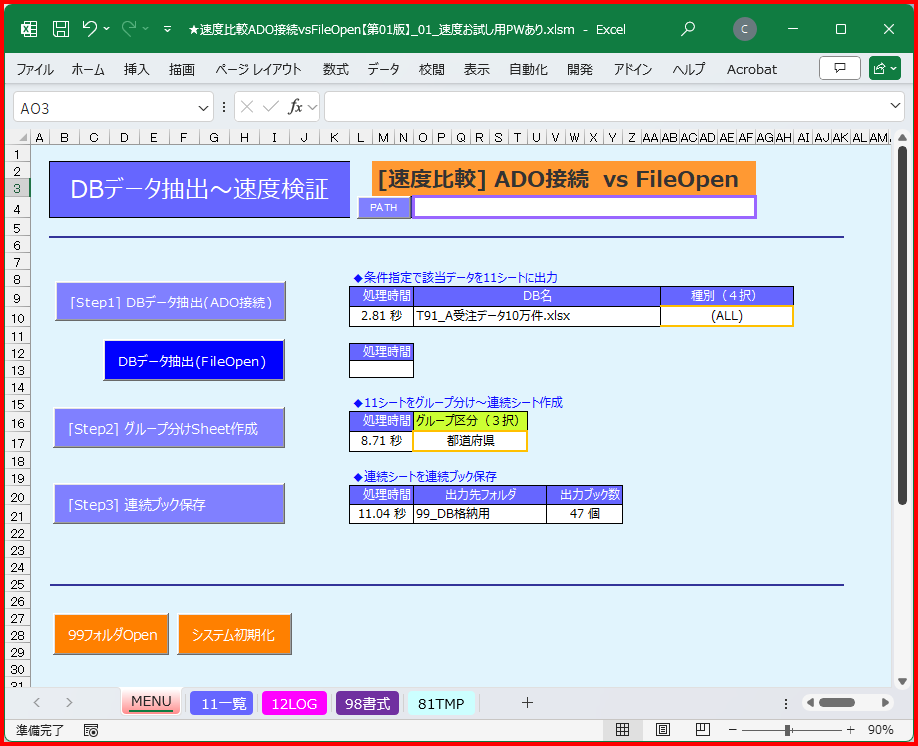Image resolution: width=918 pixels, height=746 pixels.
Task: Open the Comments speech bubble icon
Action: (x=839, y=69)
